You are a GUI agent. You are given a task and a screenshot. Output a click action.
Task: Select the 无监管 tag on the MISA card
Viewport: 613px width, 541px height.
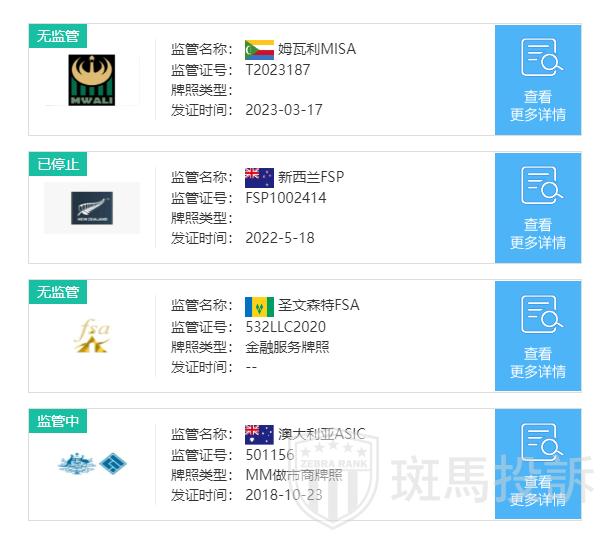click(58, 36)
